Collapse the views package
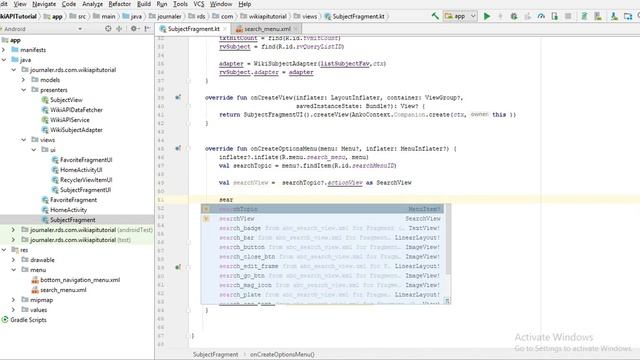This screenshot has height=360, width=640. tap(24, 140)
